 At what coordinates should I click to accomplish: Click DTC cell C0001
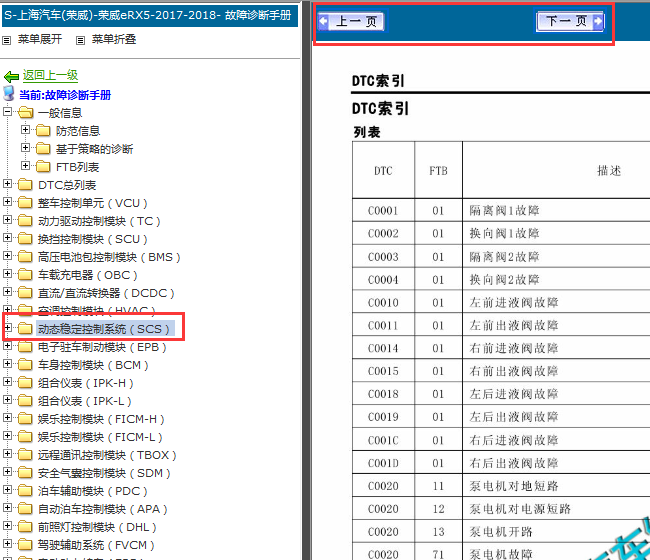383,211
